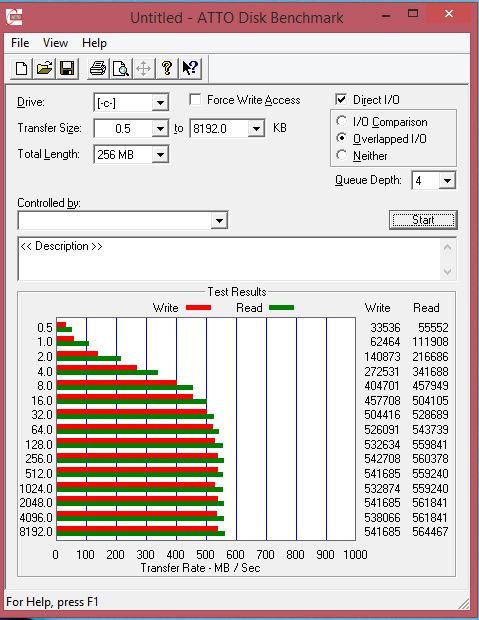This screenshot has width=479, height=620.
Task: Choose the Neither radio option
Action: (341, 155)
